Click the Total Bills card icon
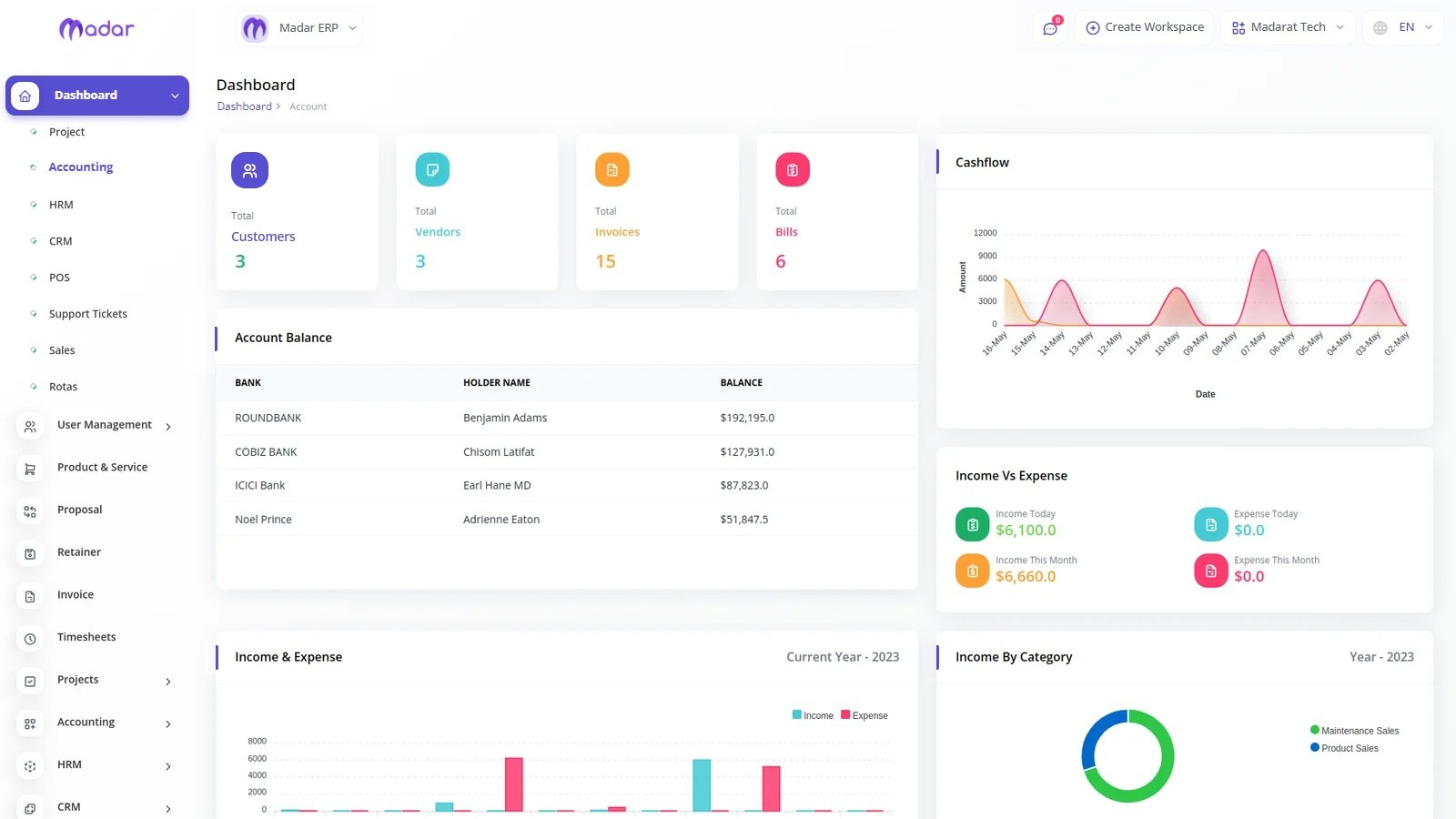This screenshot has width=1456, height=819. click(x=793, y=169)
